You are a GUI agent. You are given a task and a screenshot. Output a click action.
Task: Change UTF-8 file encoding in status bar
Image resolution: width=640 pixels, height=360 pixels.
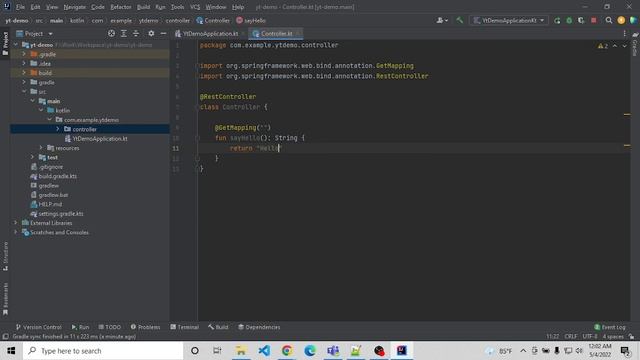(590, 336)
